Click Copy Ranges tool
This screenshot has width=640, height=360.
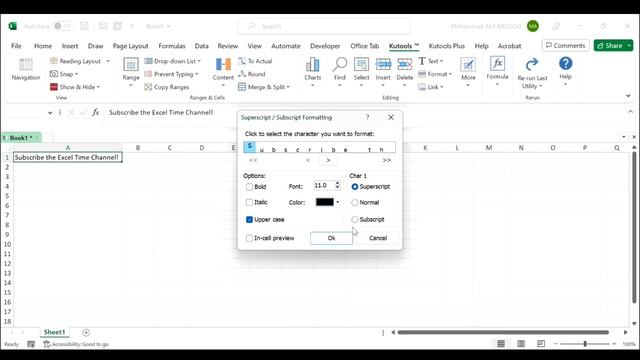tap(167, 87)
